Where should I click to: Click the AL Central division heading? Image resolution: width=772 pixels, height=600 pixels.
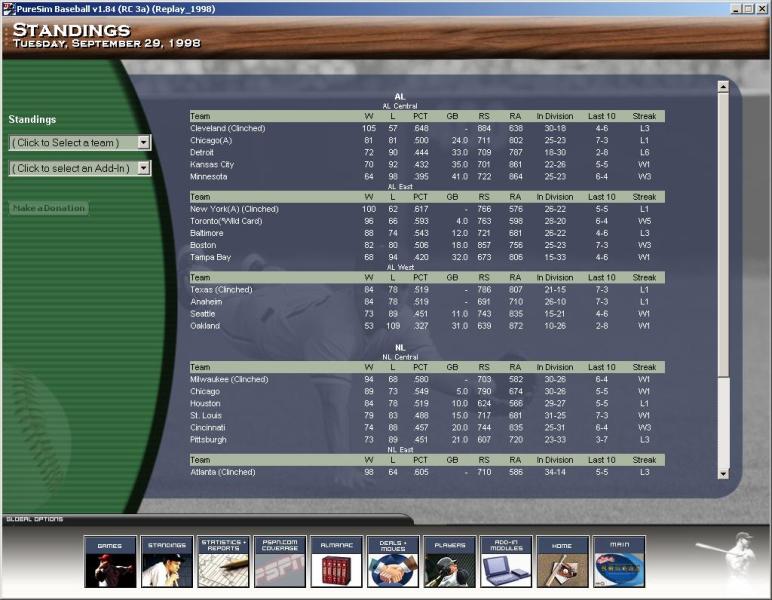(400, 106)
